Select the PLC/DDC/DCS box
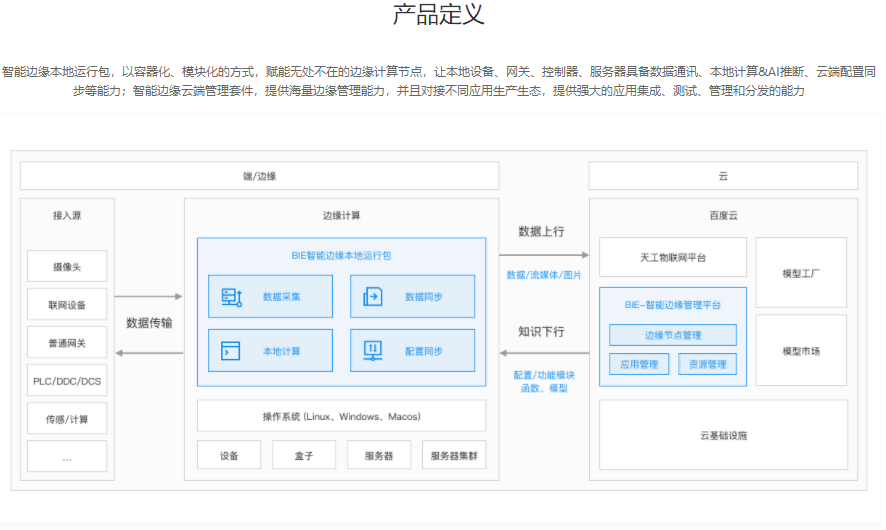 [67, 381]
